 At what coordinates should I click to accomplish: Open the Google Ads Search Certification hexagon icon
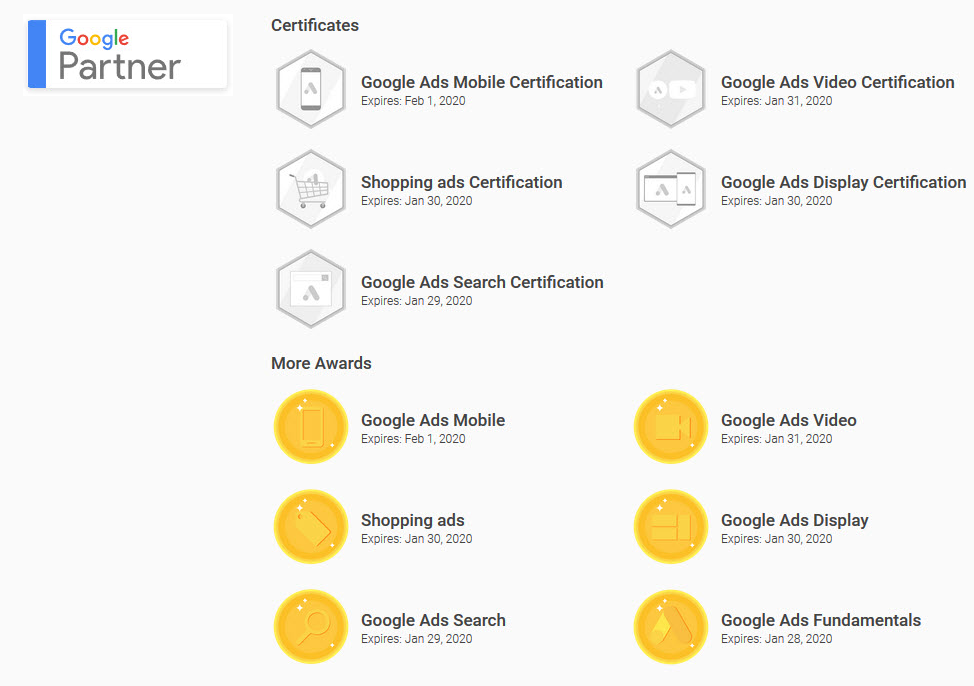[311, 289]
